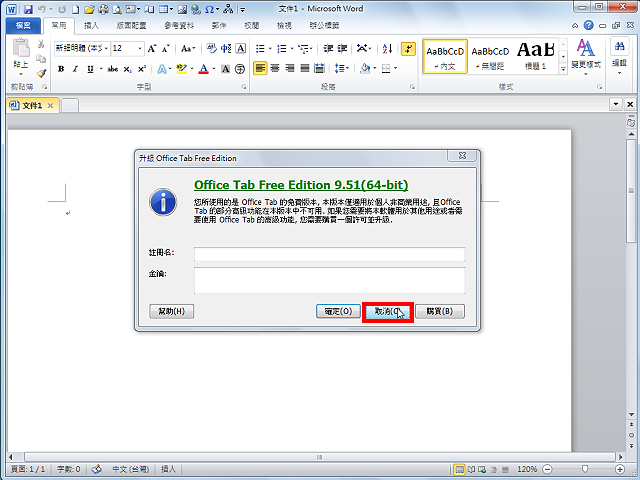640x480 pixels.
Task: Create new blank document from quick toolbar
Action: (76, 9)
